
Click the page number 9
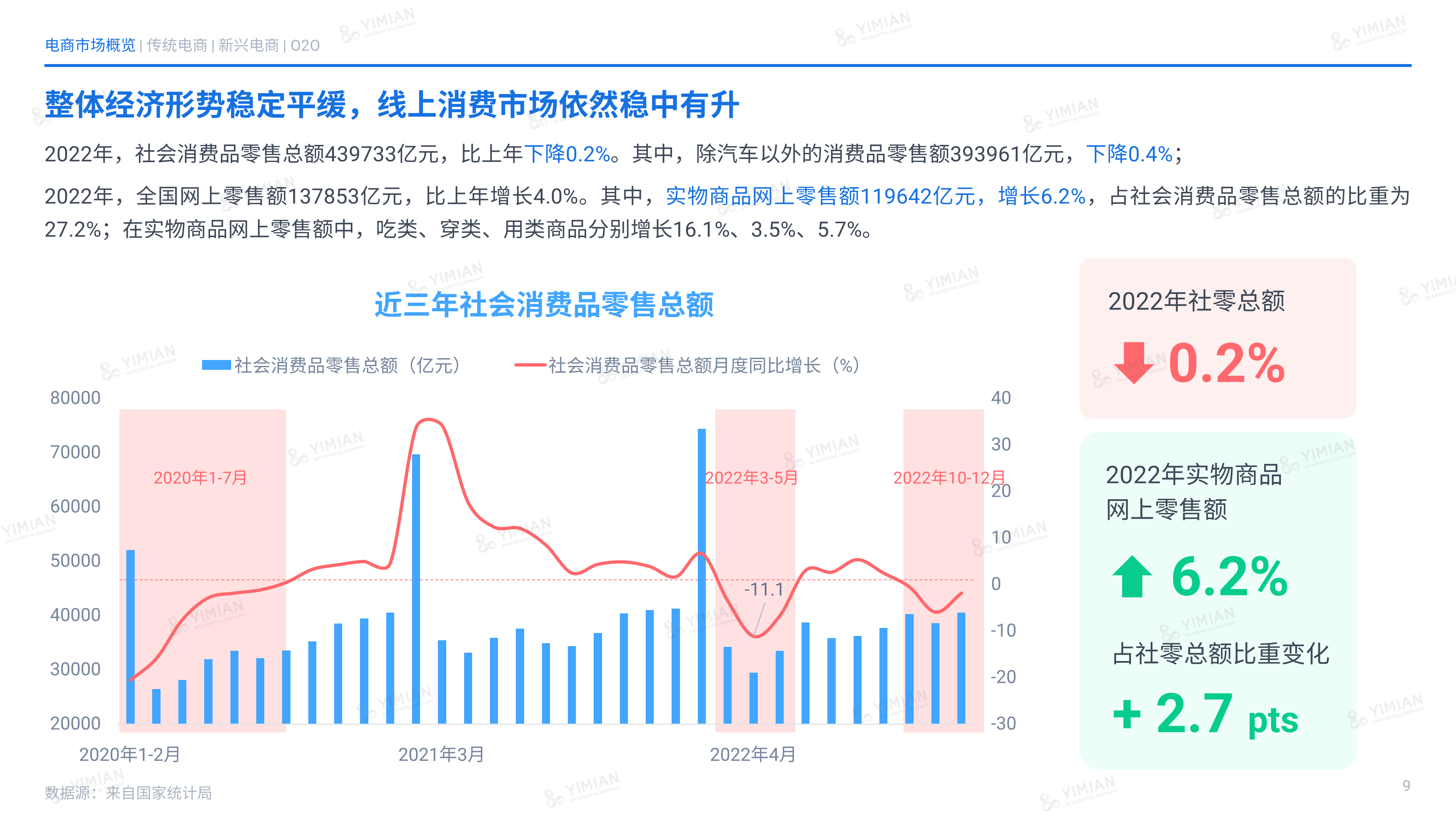(1406, 785)
